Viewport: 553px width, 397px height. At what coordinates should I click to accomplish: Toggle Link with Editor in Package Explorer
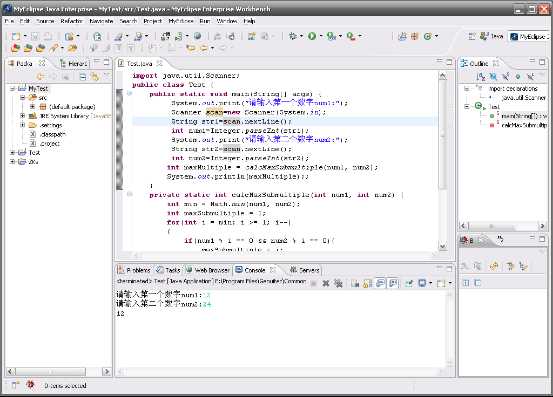(95, 77)
